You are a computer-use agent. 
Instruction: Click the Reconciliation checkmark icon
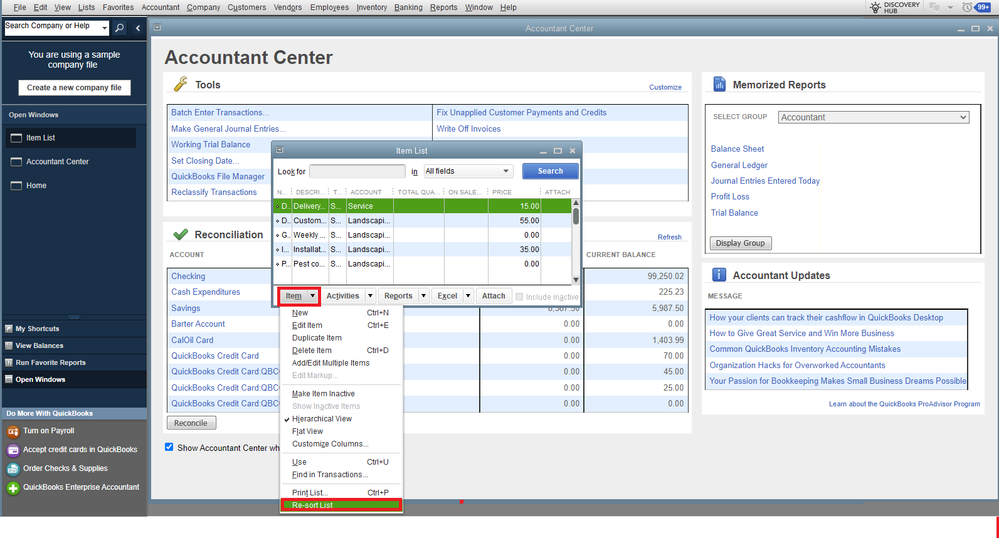coord(181,235)
